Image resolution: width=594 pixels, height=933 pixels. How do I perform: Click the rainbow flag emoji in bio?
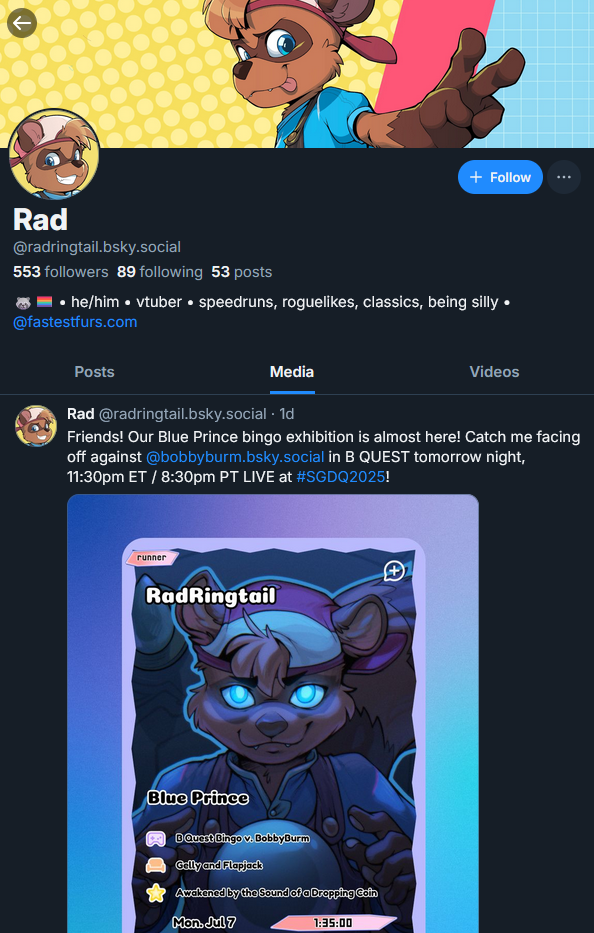(x=45, y=302)
